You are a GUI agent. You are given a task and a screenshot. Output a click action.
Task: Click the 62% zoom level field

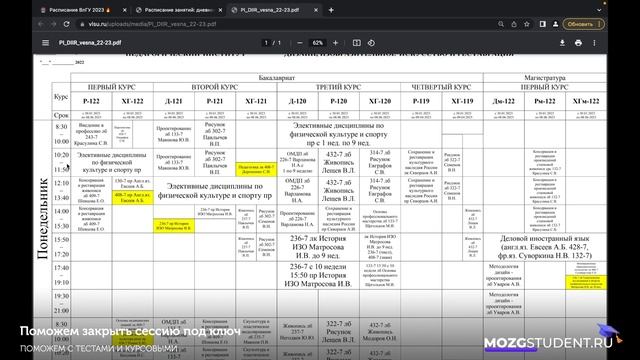pos(318,43)
